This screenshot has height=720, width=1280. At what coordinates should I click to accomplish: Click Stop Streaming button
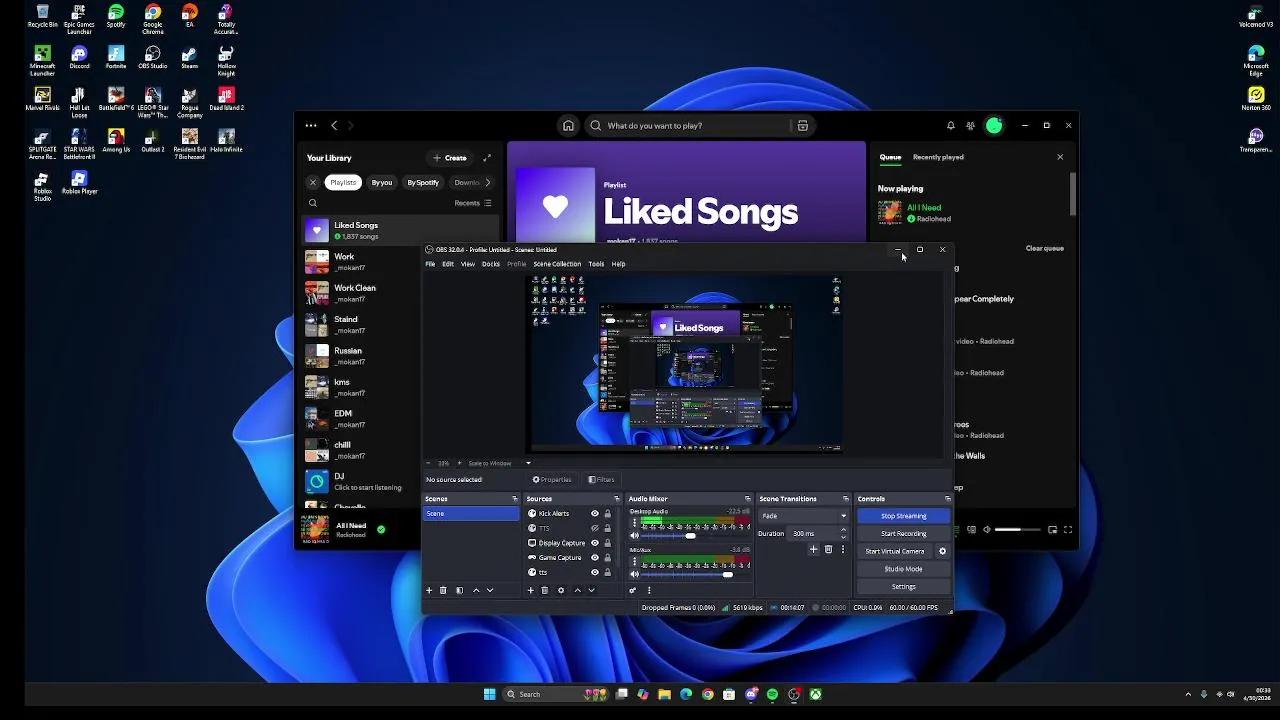pos(903,516)
